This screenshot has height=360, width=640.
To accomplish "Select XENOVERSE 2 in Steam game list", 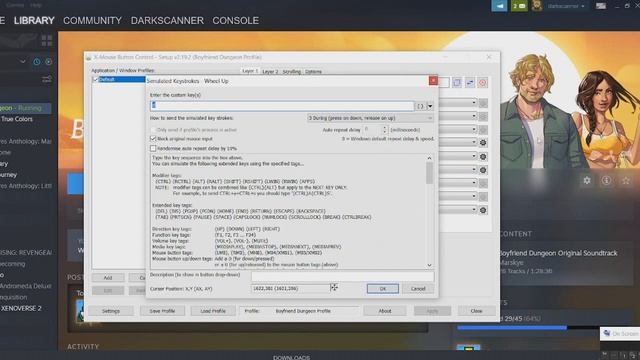I will (21, 308).
